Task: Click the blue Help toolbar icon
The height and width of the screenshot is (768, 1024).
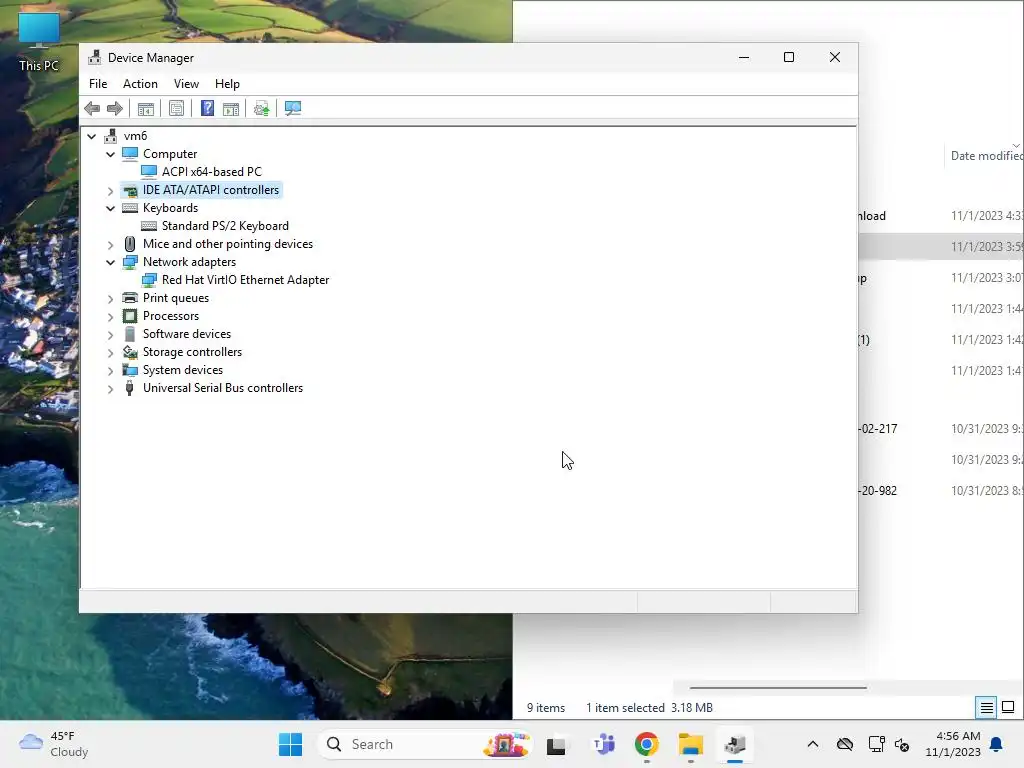Action: point(207,108)
